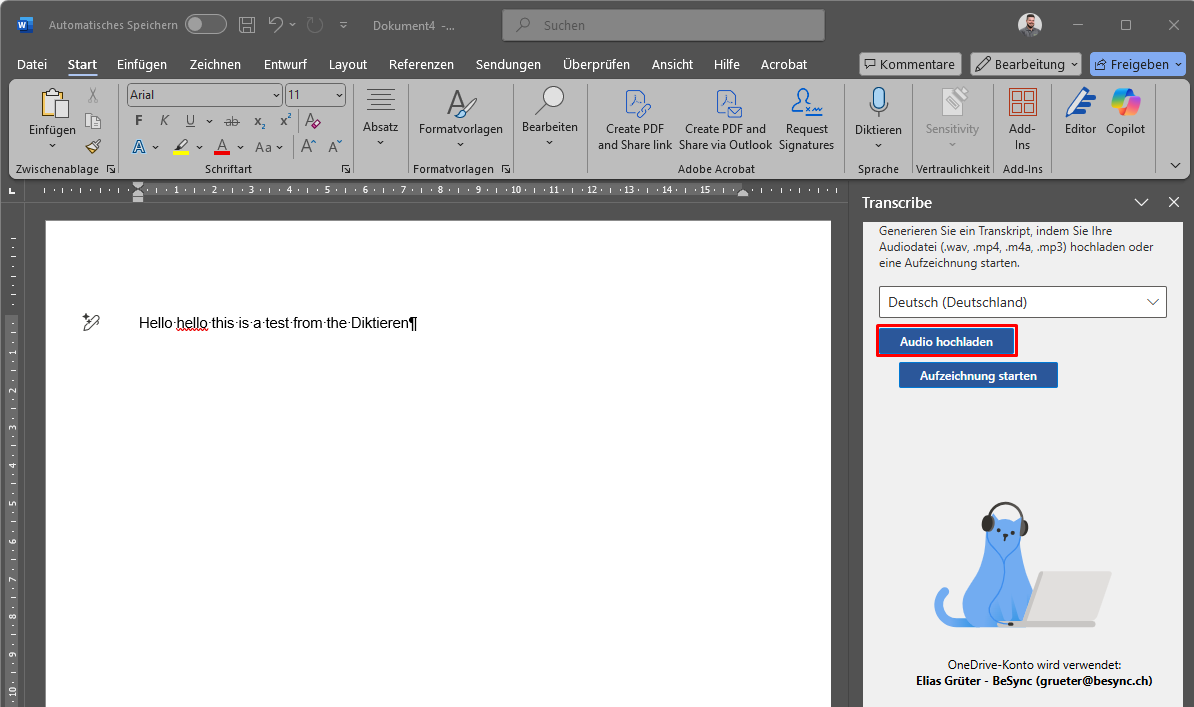Open the transcription language dropdown Deutsch (Deutschland)
Image resolution: width=1194 pixels, height=707 pixels.
[1023, 302]
